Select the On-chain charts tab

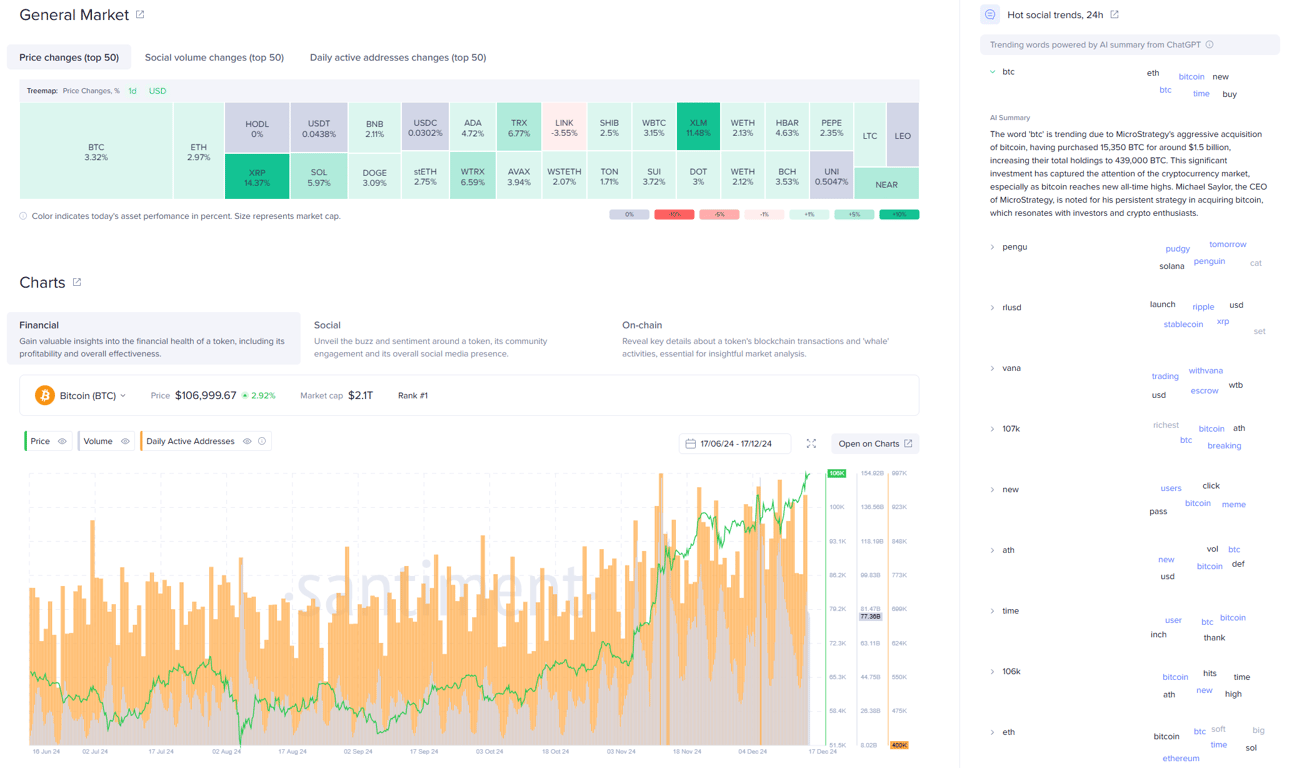(x=642, y=325)
